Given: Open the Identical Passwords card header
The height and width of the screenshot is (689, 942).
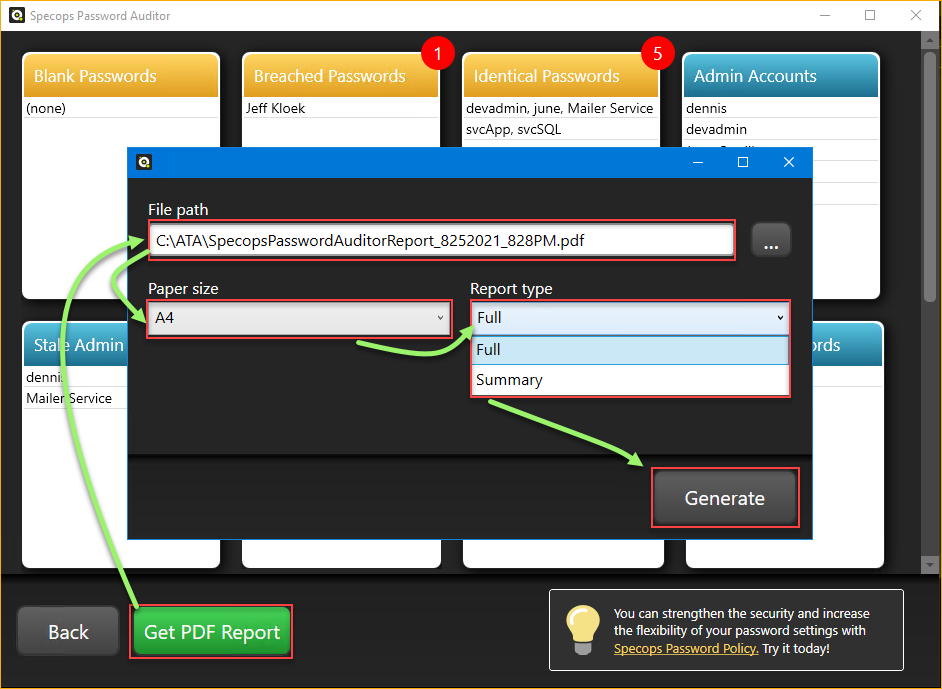Looking at the screenshot, I should [x=561, y=76].
